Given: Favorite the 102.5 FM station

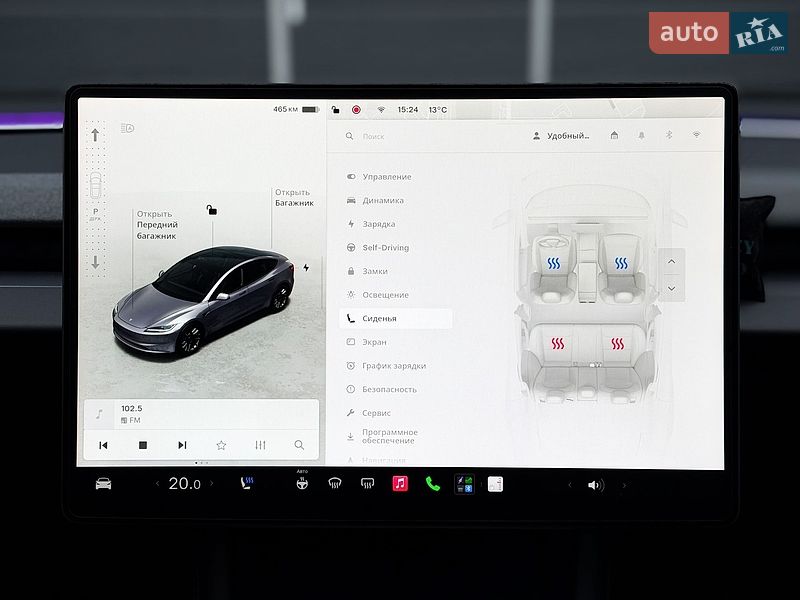Looking at the screenshot, I should click(x=221, y=445).
